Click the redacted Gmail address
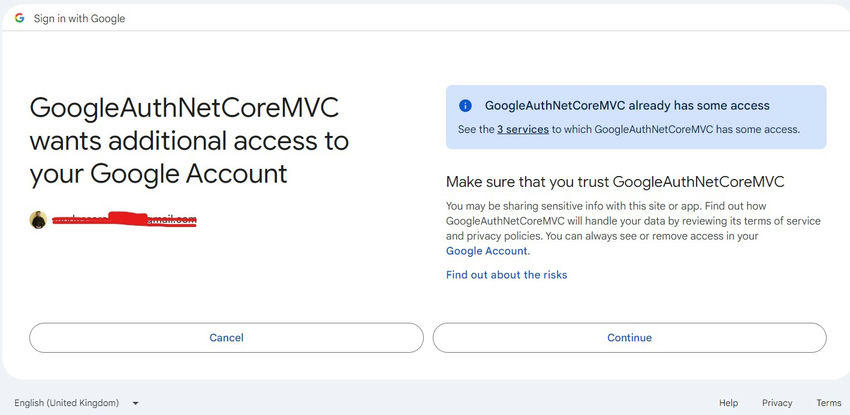The height and width of the screenshot is (415, 850). click(124, 219)
